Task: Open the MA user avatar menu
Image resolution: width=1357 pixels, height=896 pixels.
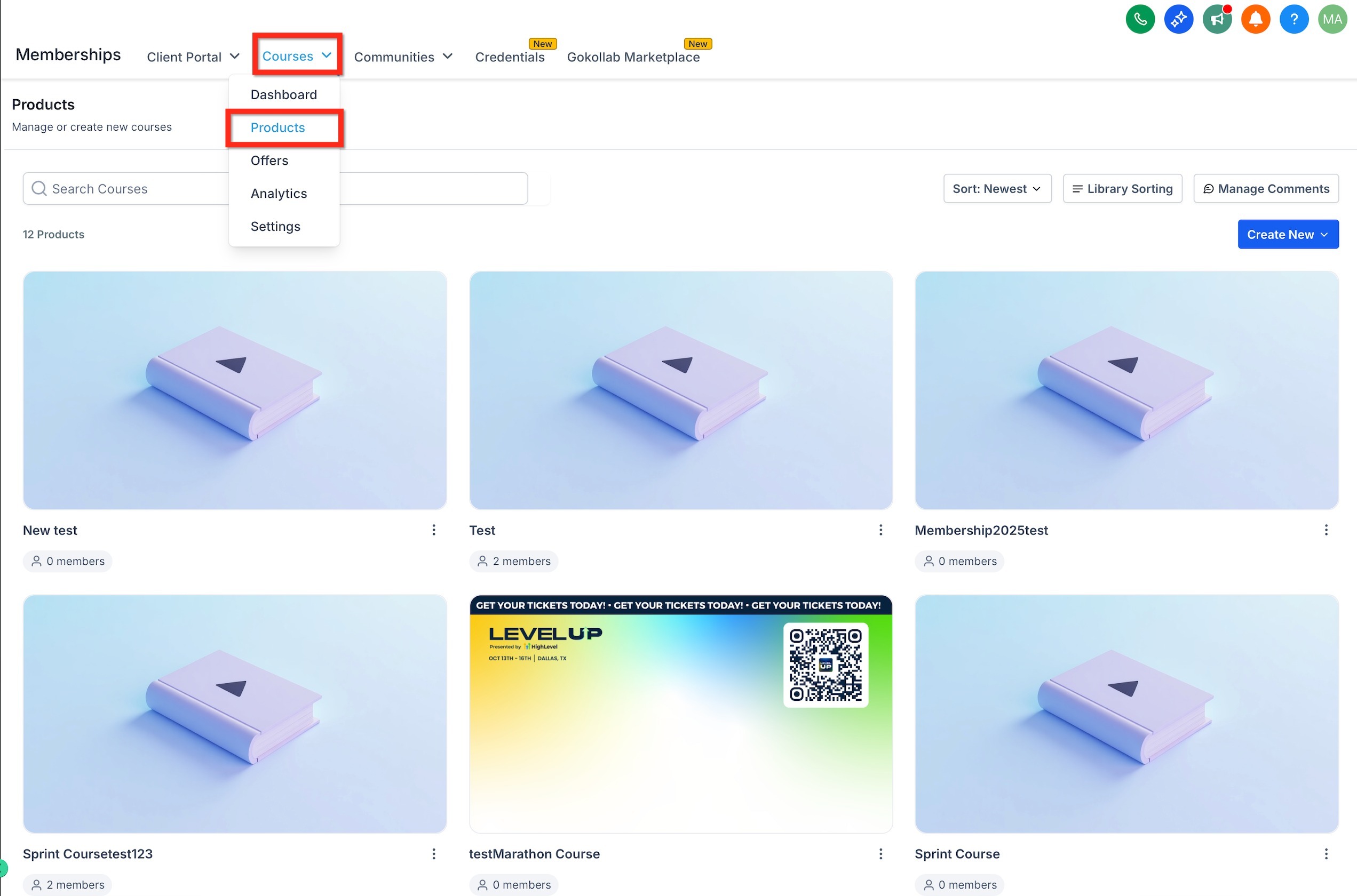Action: (x=1332, y=19)
